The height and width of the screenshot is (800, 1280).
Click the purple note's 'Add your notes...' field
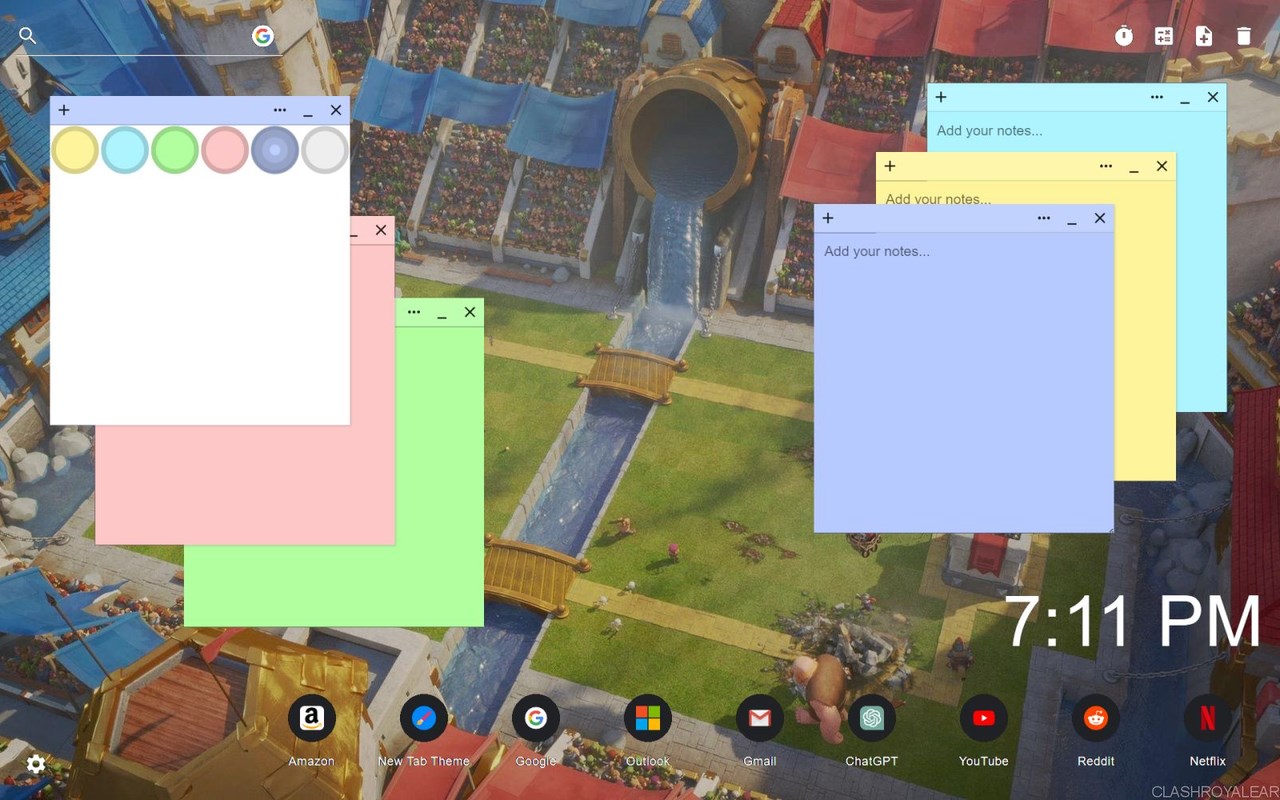click(x=964, y=382)
